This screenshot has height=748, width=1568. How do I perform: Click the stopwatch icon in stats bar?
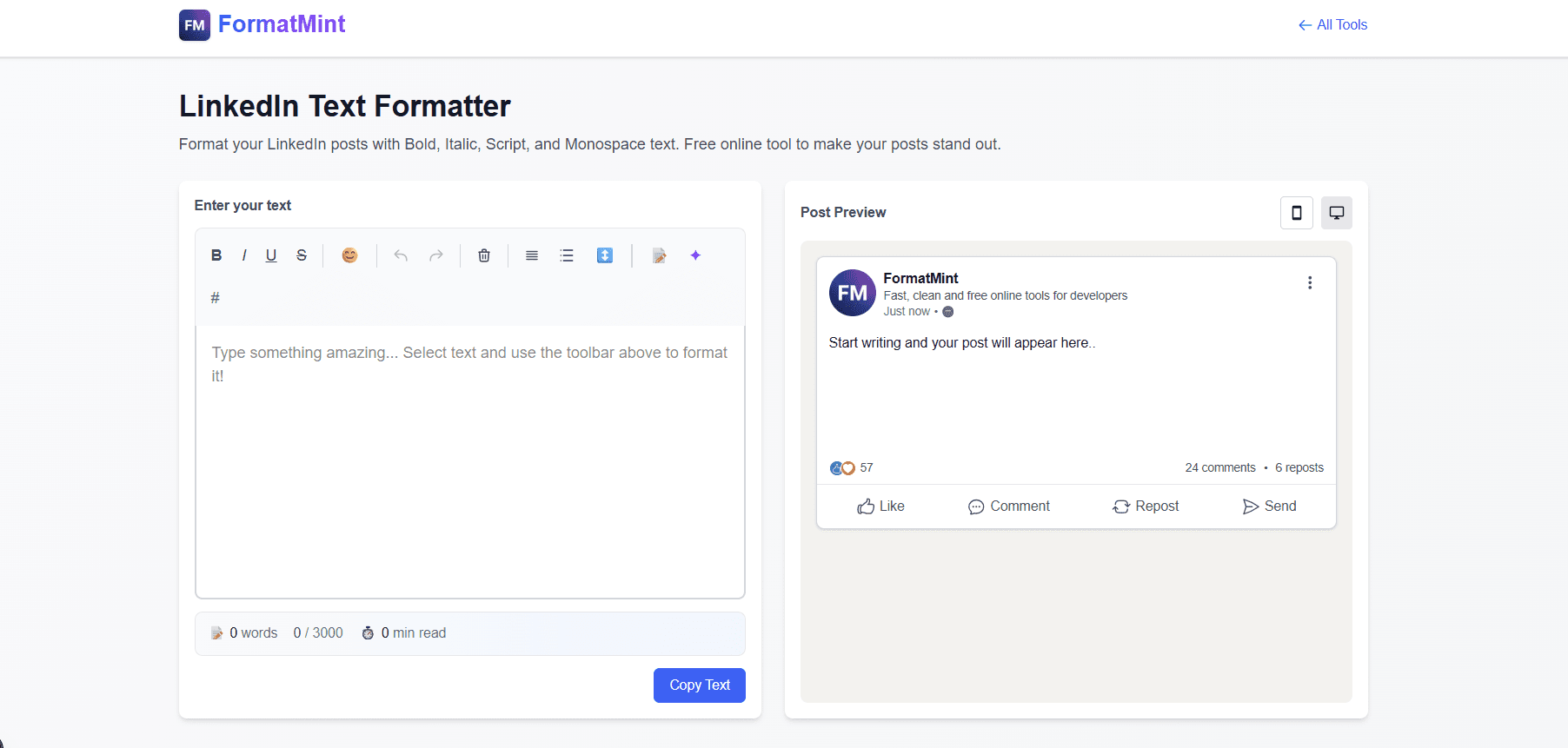tap(369, 633)
